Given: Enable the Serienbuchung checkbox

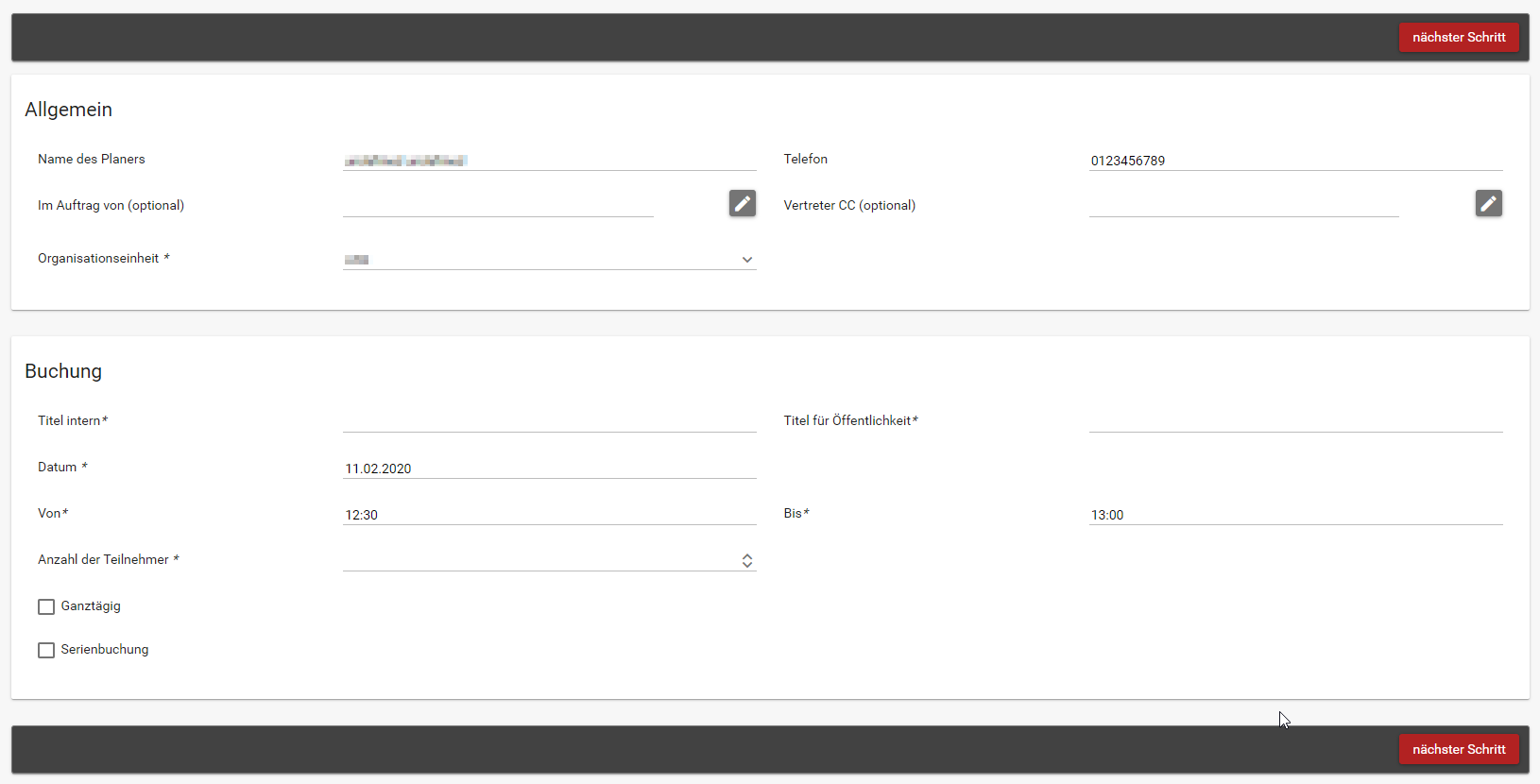Looking at the screenshot, I should [x=46, y=650].
